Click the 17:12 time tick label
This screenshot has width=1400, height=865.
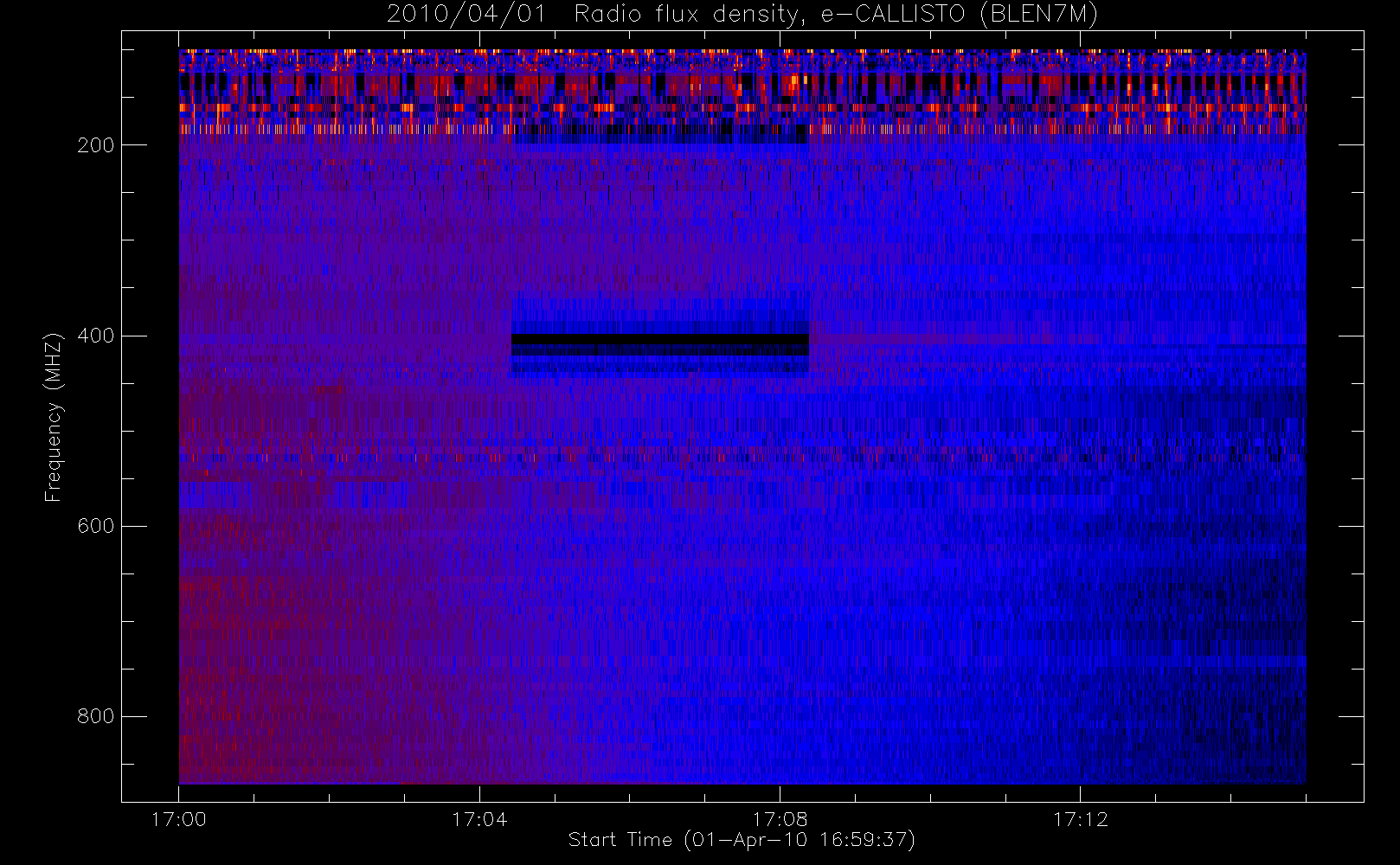pyautogui.click(x=1080, y=819)
